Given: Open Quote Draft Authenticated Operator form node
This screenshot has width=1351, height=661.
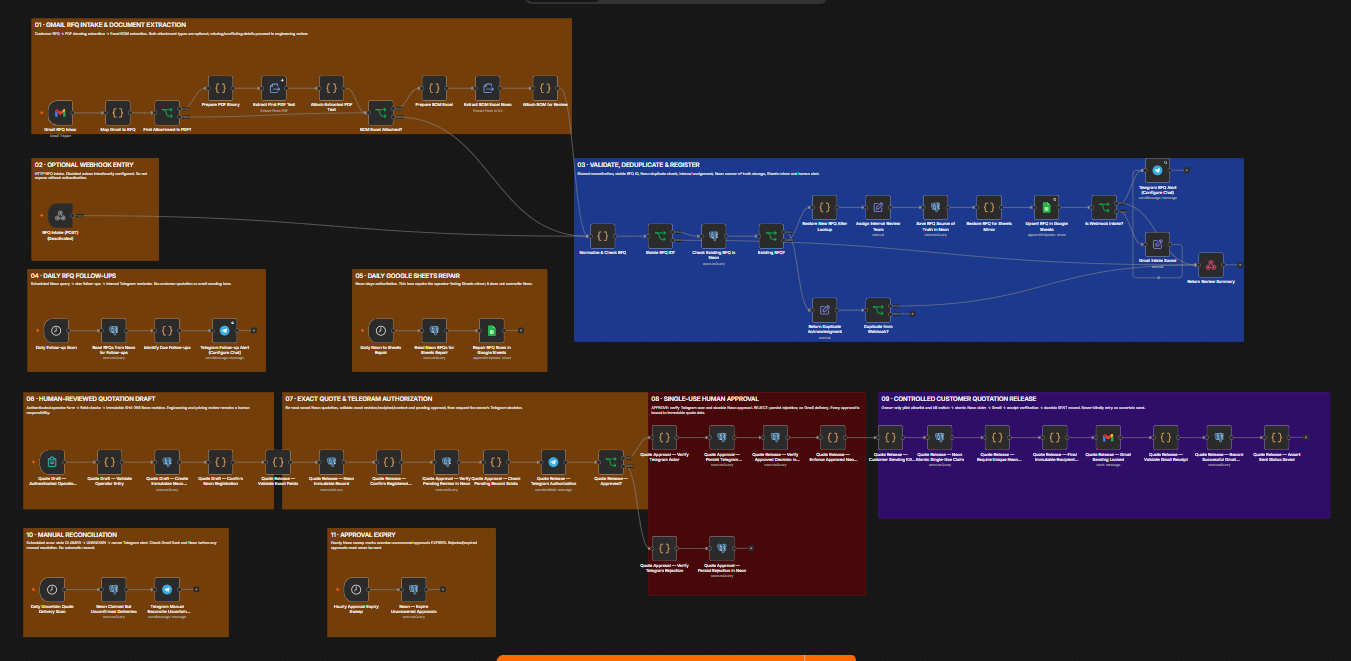Looking at the screenshot, I should point(51,461).
